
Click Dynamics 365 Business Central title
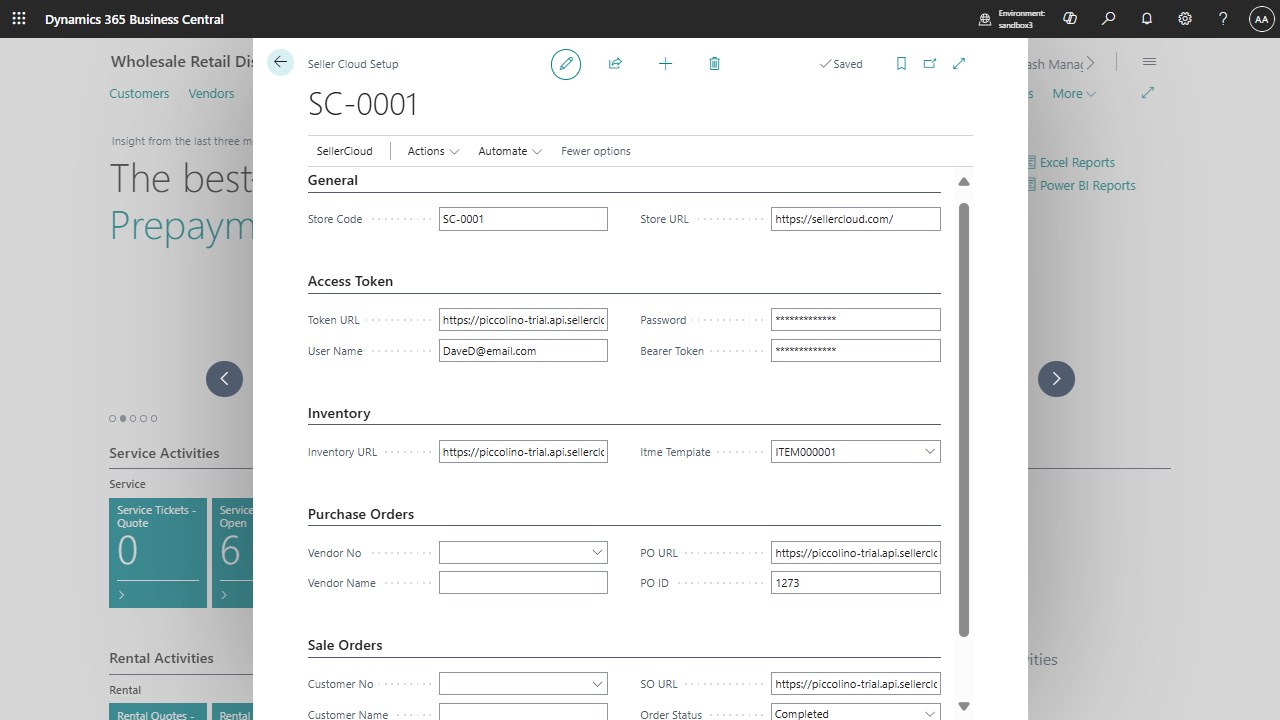coord(134,19)
